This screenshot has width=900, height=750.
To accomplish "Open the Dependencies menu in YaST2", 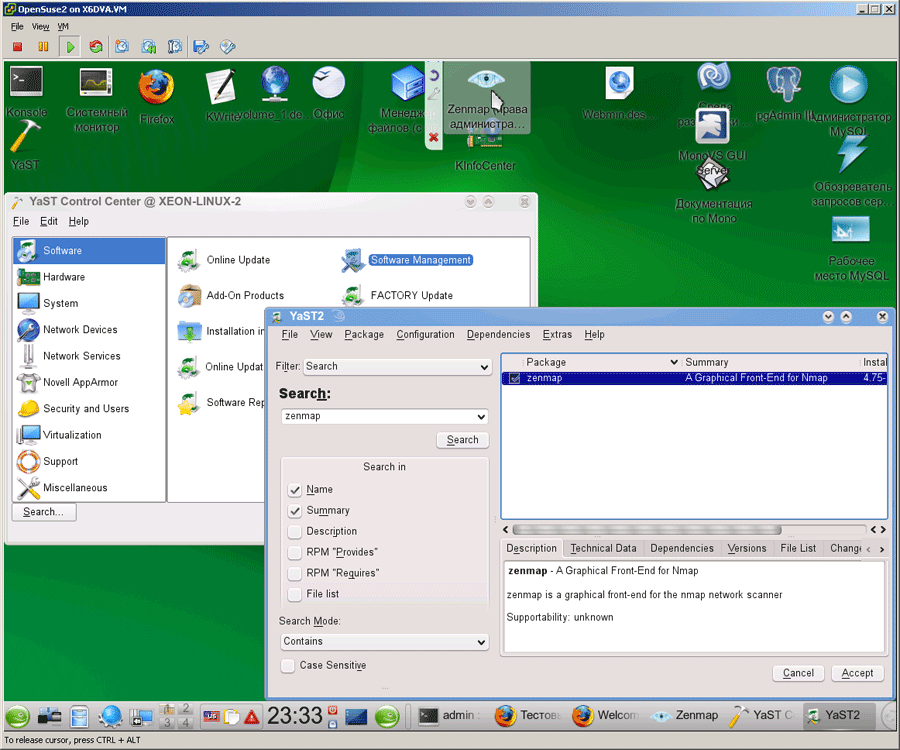I will [x=498, y=335].
